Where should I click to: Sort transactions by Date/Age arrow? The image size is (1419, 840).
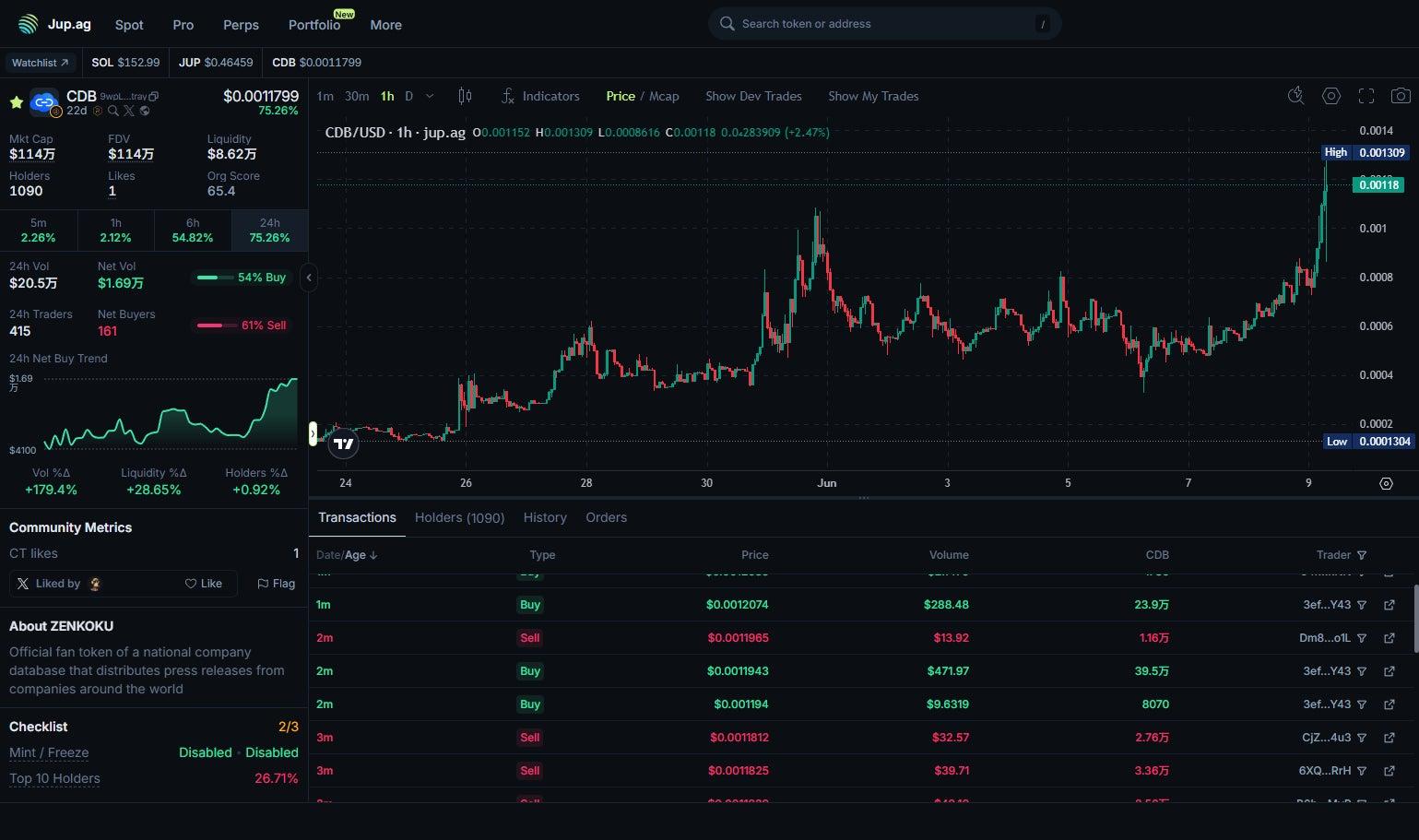(372, 555)
